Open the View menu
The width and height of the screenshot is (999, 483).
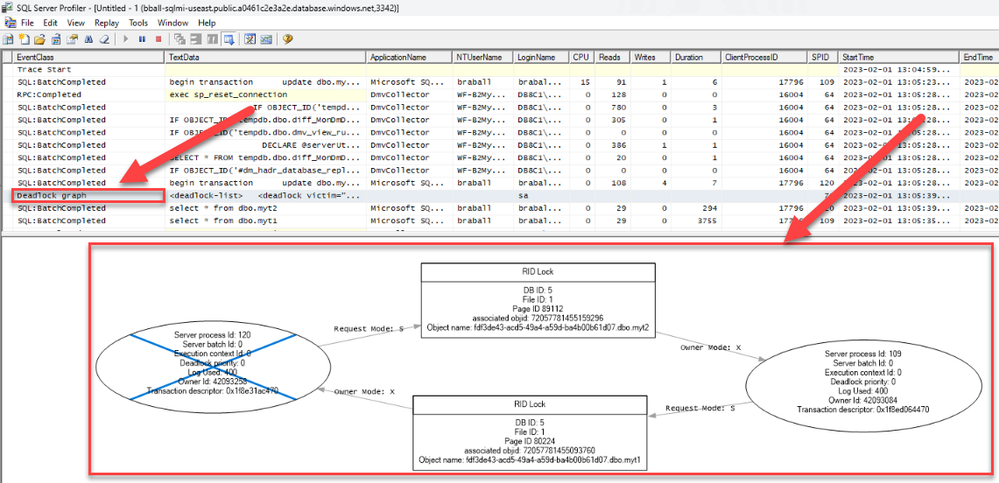tap(76, 22)
